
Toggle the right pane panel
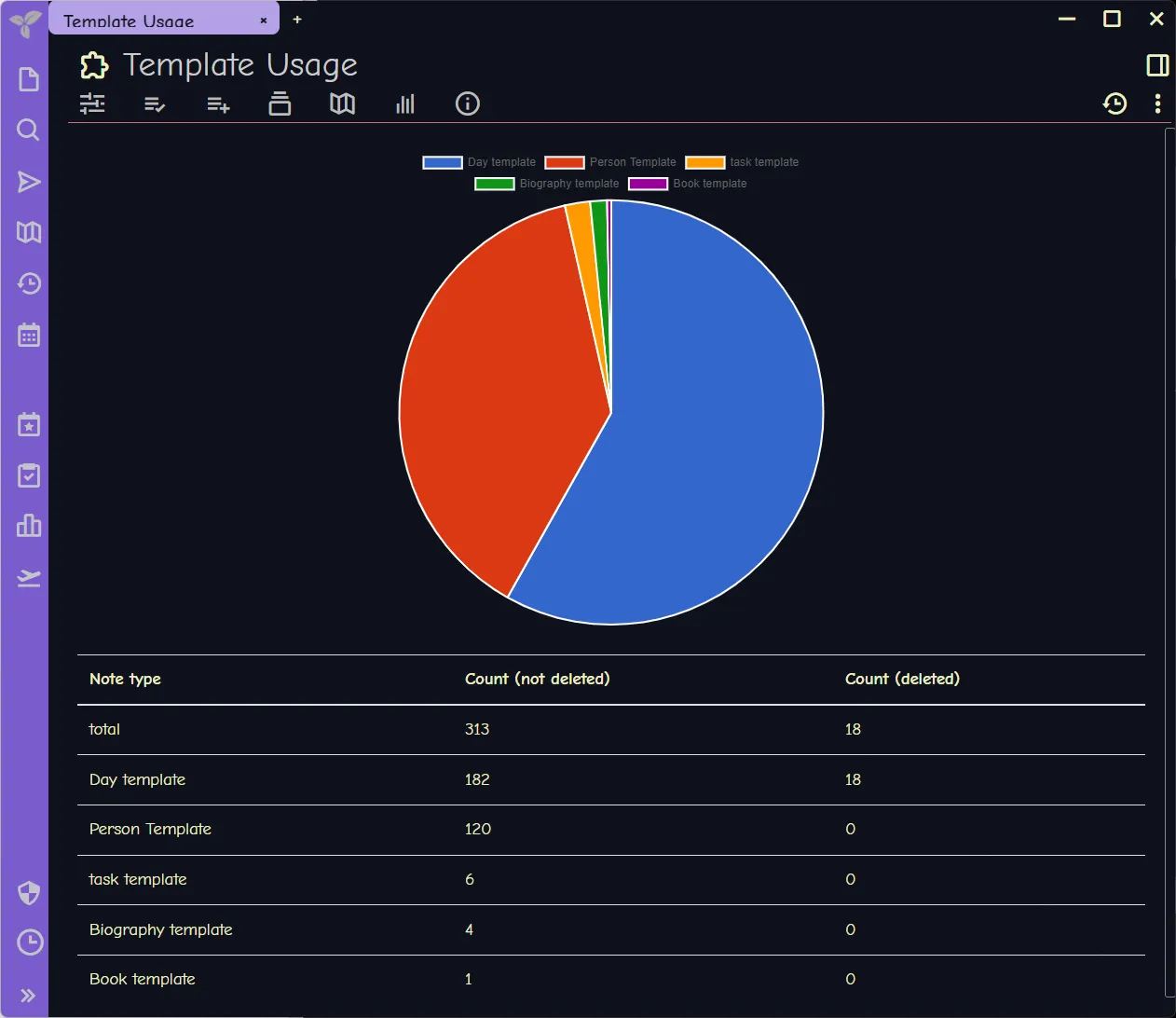1157,64
